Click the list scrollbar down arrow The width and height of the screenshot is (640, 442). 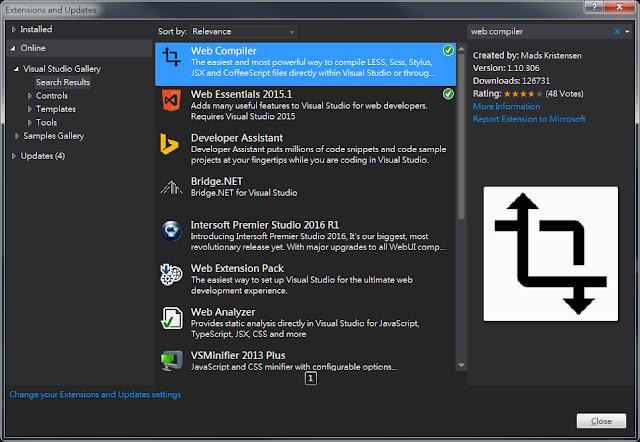coord(461,365)
